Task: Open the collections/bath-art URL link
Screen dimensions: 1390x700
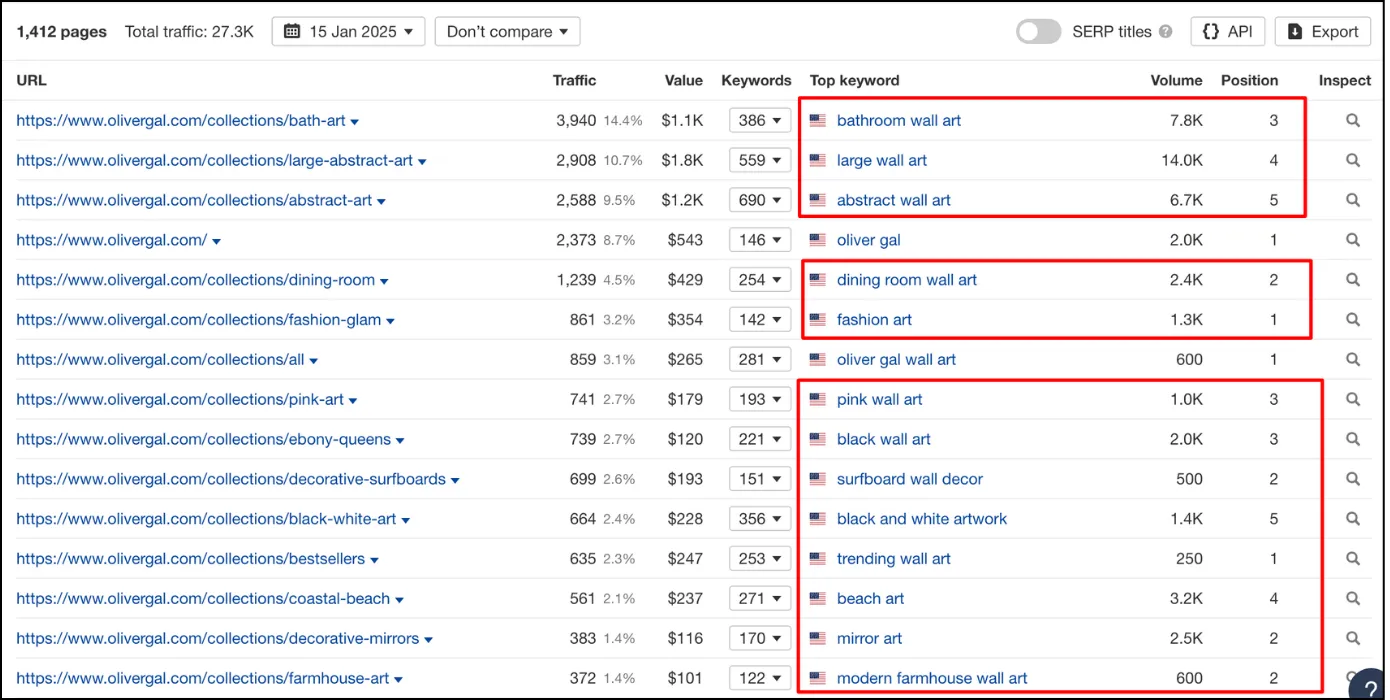Action: [x=181, y=120]
